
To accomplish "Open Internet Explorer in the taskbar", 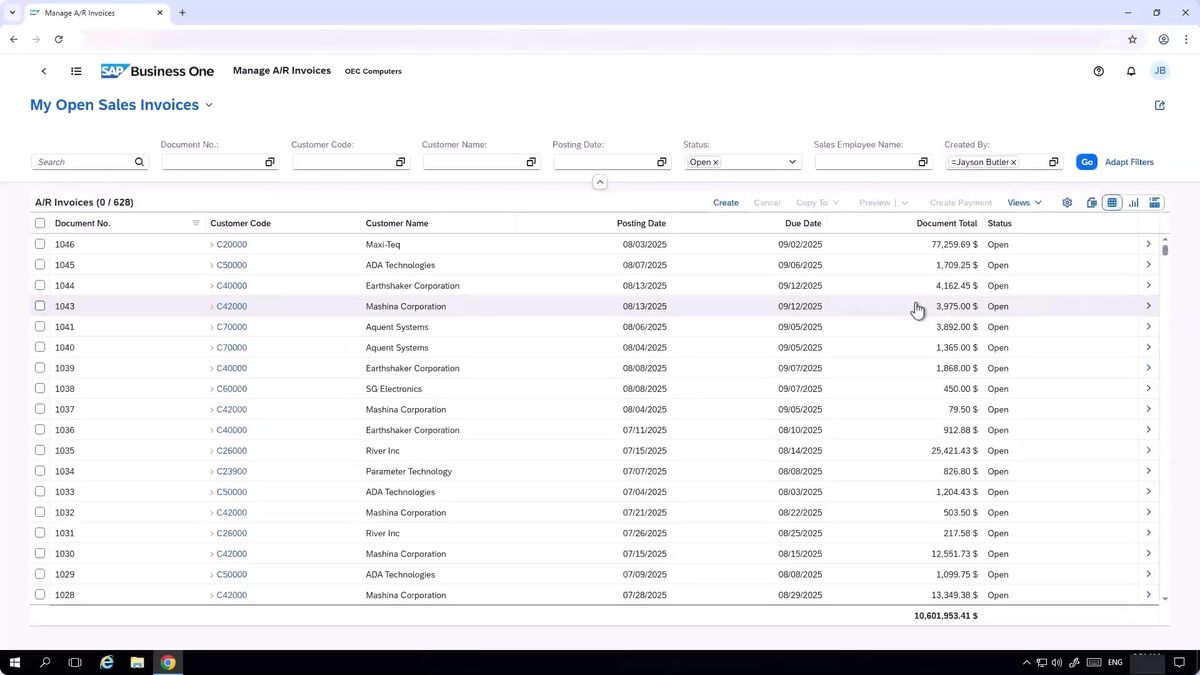I will [x=107, y=662].
